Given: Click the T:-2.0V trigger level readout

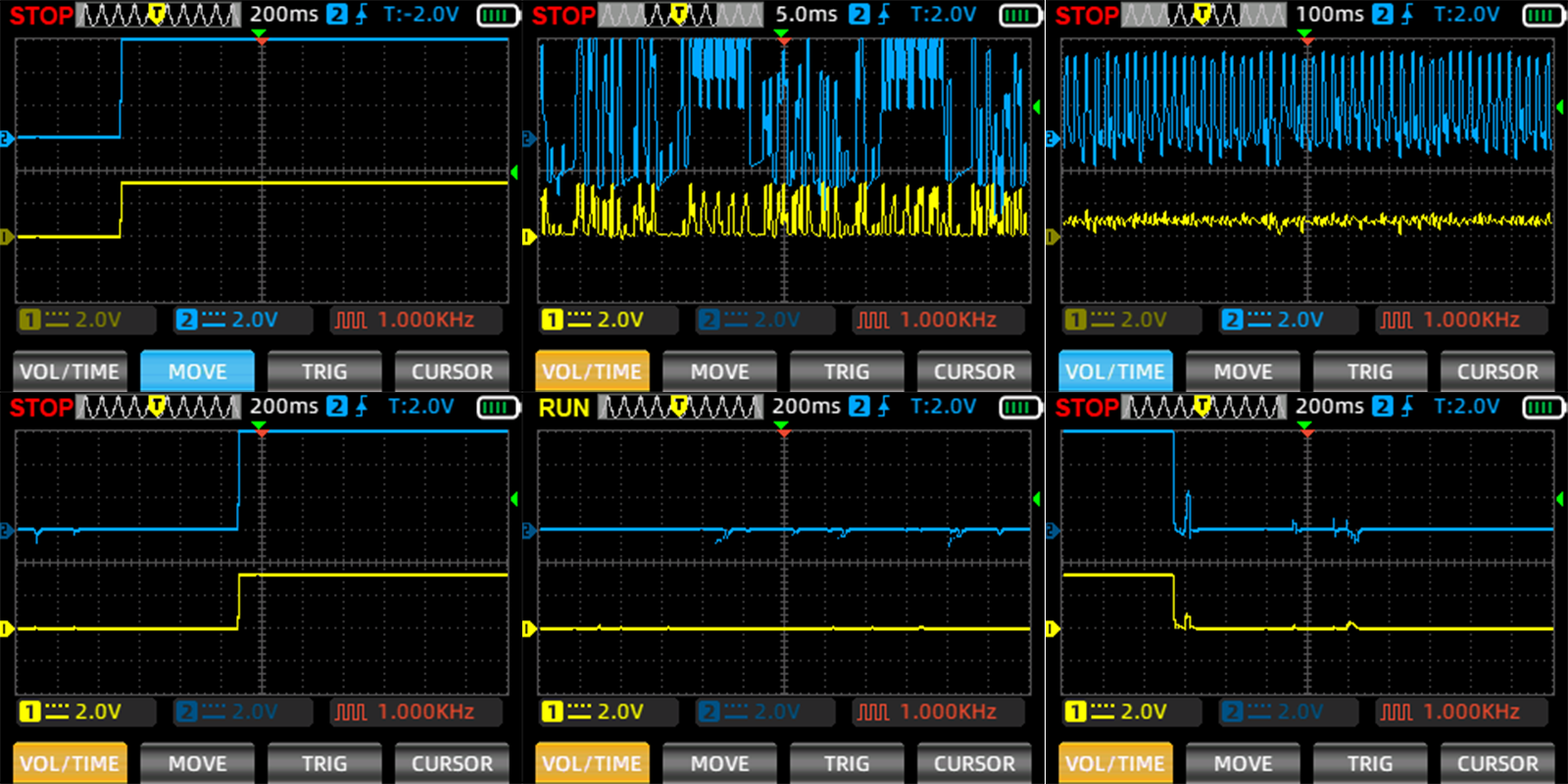Looking at the screenshot, I should pyautogui.click(x=421, y=15).
